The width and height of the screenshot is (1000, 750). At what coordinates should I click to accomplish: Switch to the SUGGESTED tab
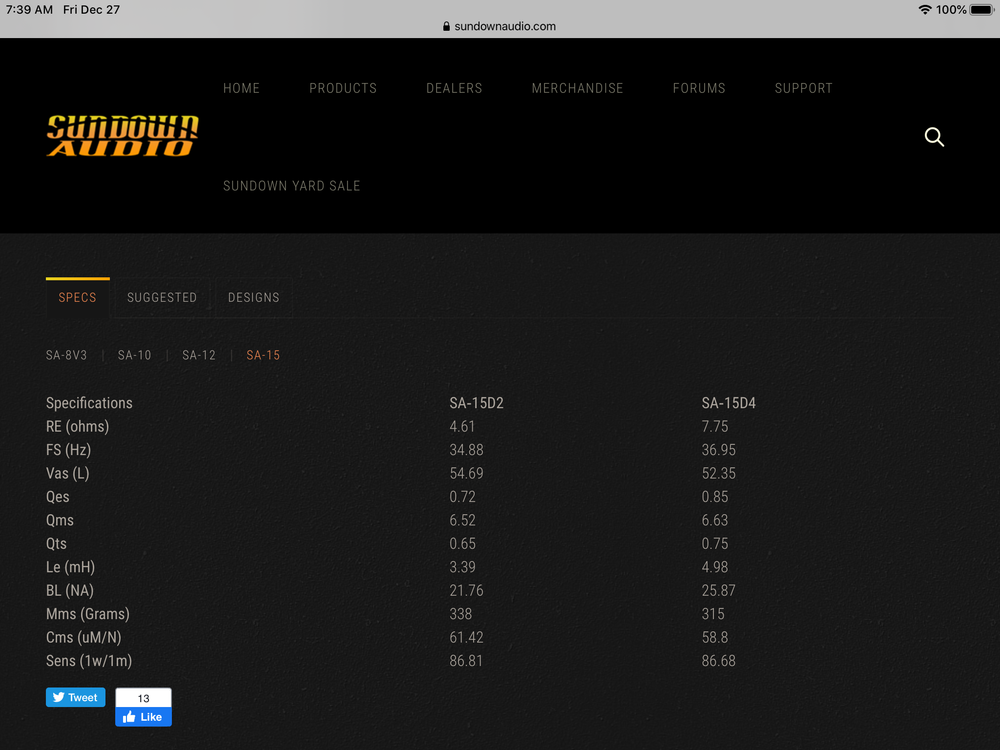pos(162,297)
